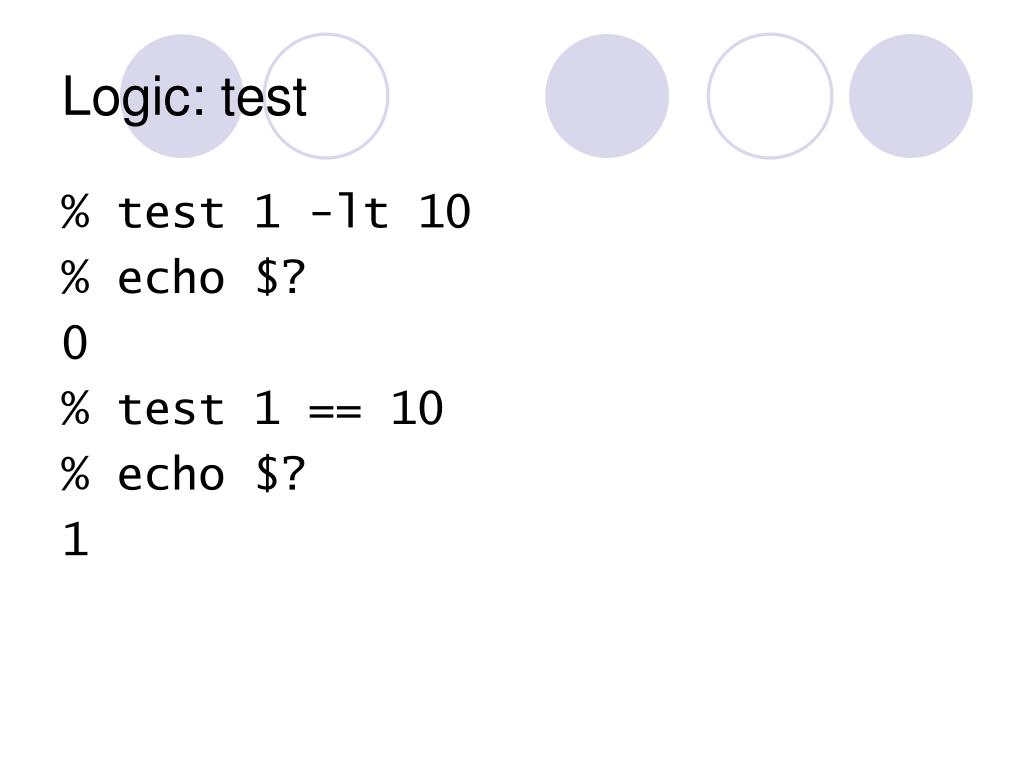Click the 'Logic: test' slide title
The height and width of the screenshot is (768, 1024).
pos(184,98)
